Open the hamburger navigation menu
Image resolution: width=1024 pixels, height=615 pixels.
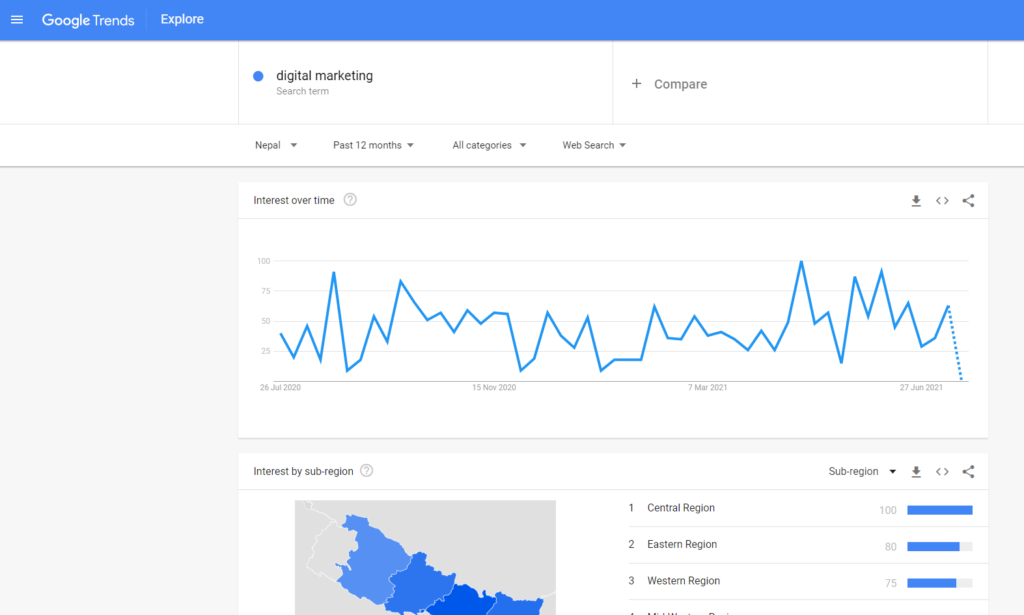point(17,20)
